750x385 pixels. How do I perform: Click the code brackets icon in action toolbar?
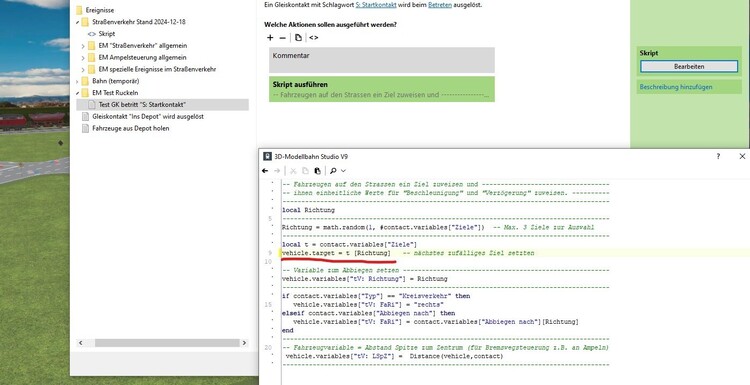coord(313,38)
